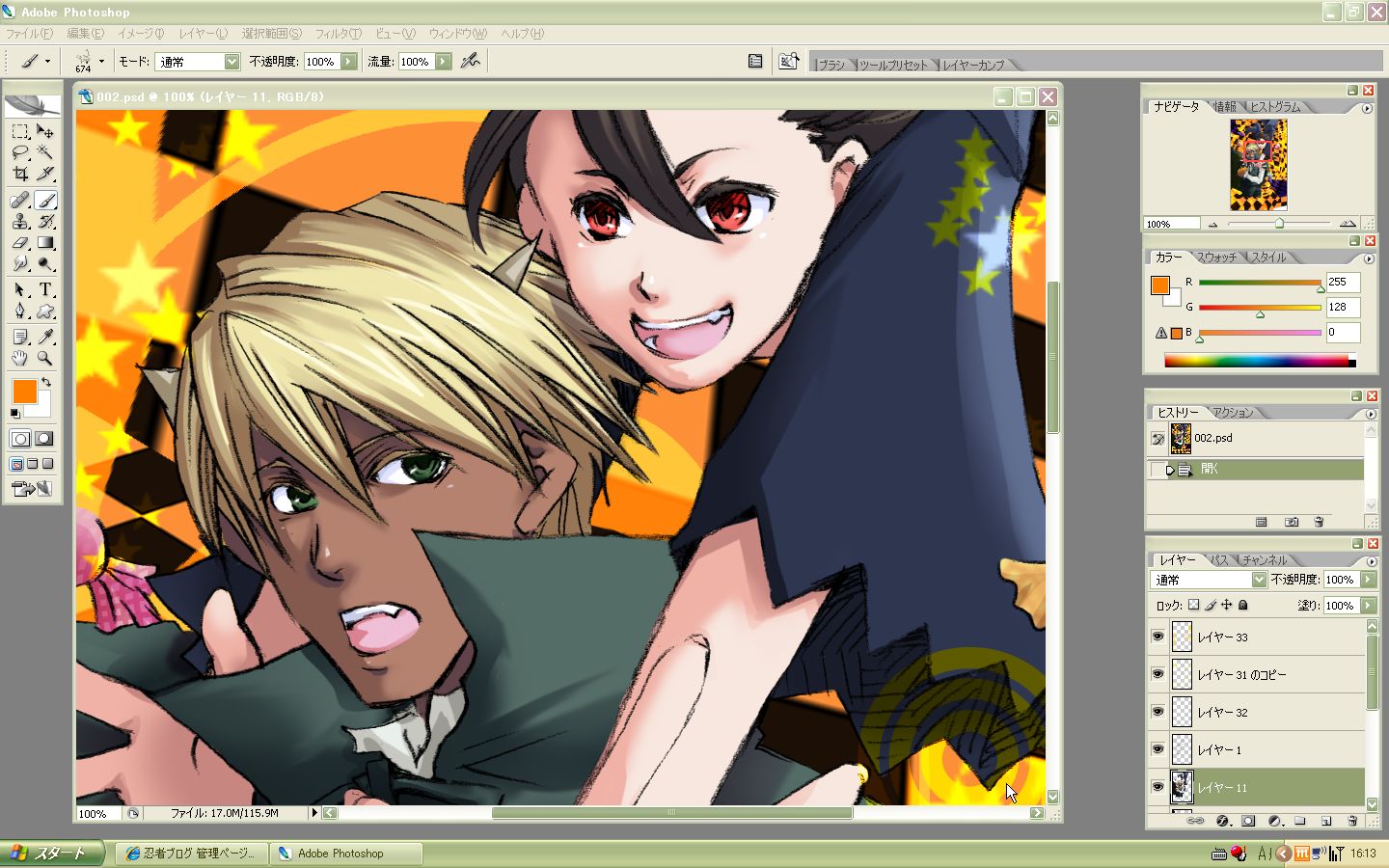
Task: Open layer blend mode dropdown
Action: [1259, 580]
